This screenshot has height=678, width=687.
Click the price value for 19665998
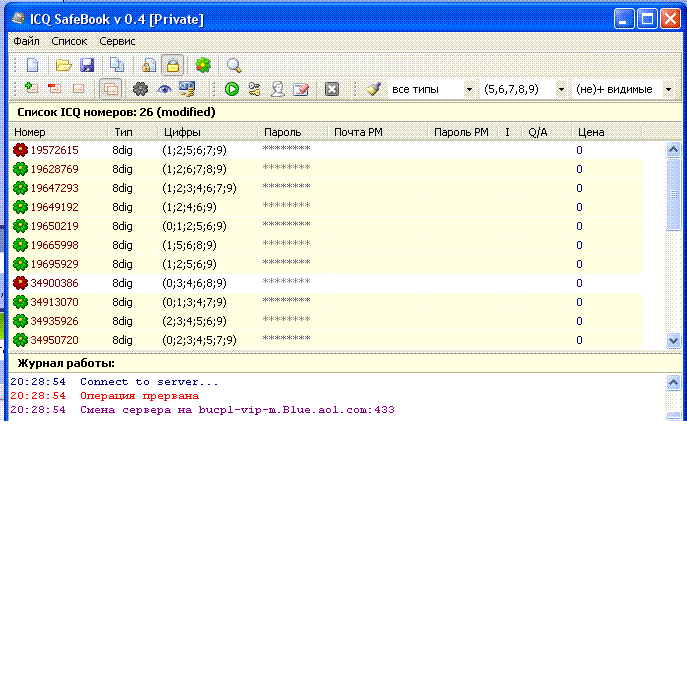click(x=579, y=245)
